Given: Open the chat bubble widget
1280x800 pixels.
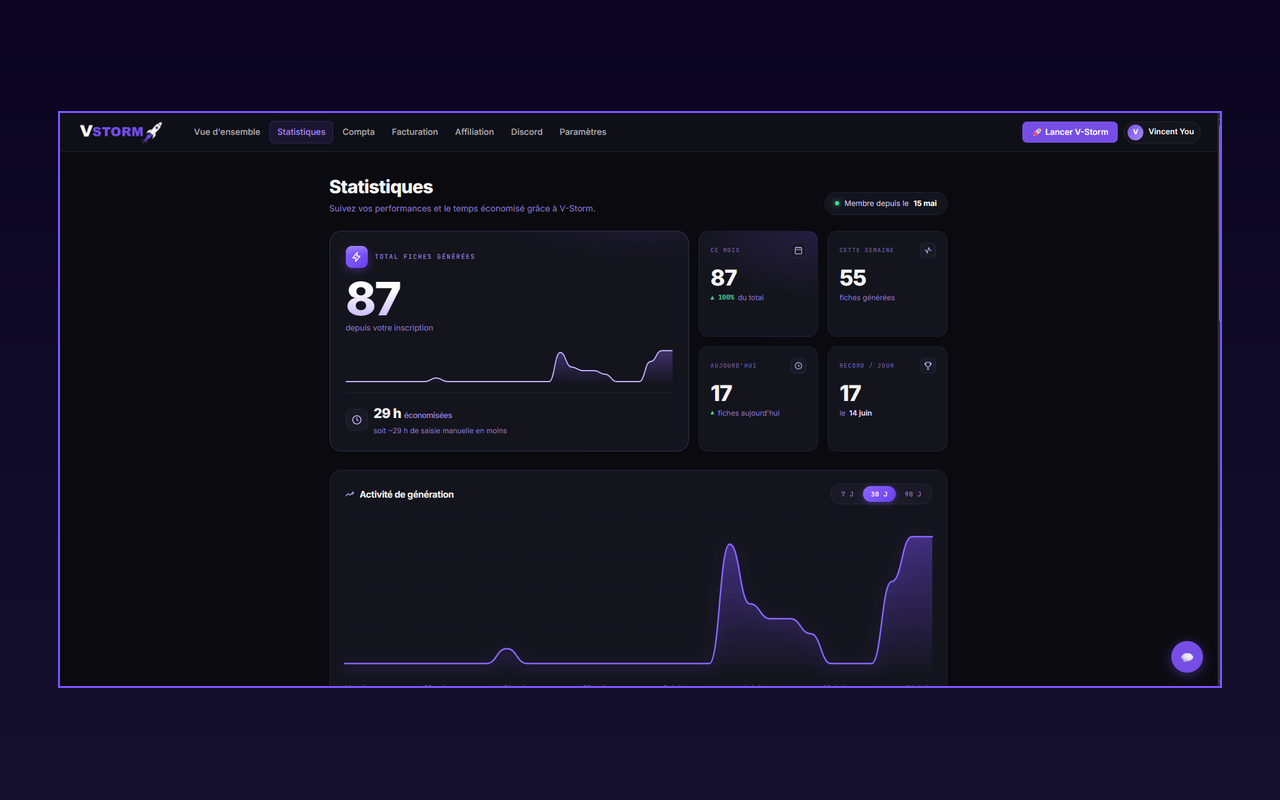Looking at the screenshot, I should point(1187,657).
